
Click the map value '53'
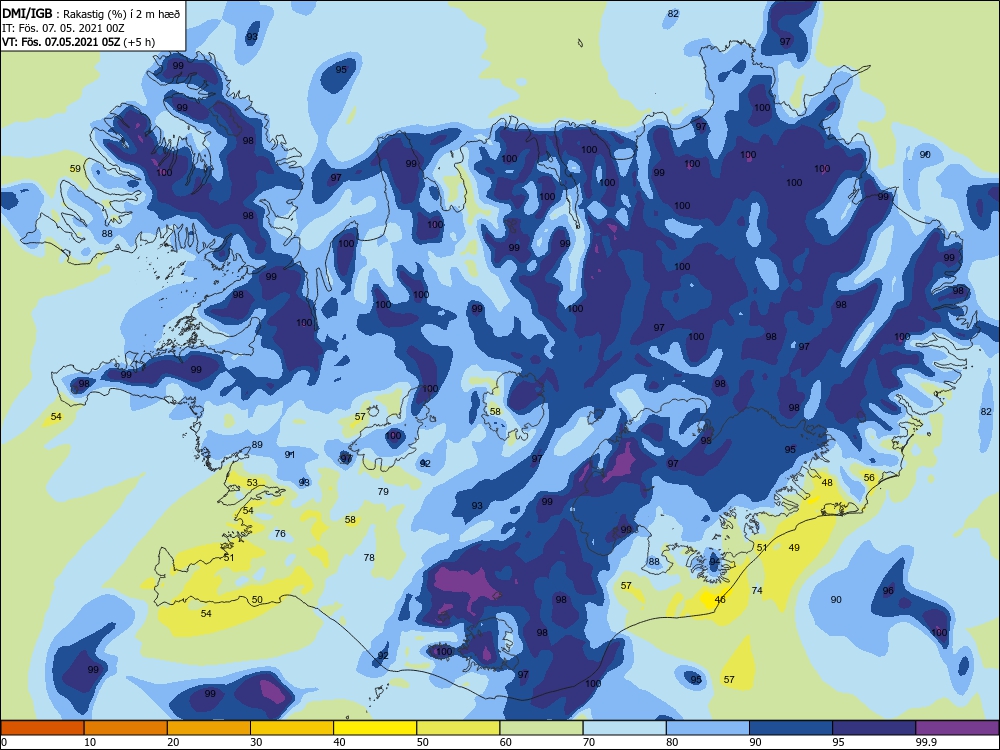click(x=252, y=482)
